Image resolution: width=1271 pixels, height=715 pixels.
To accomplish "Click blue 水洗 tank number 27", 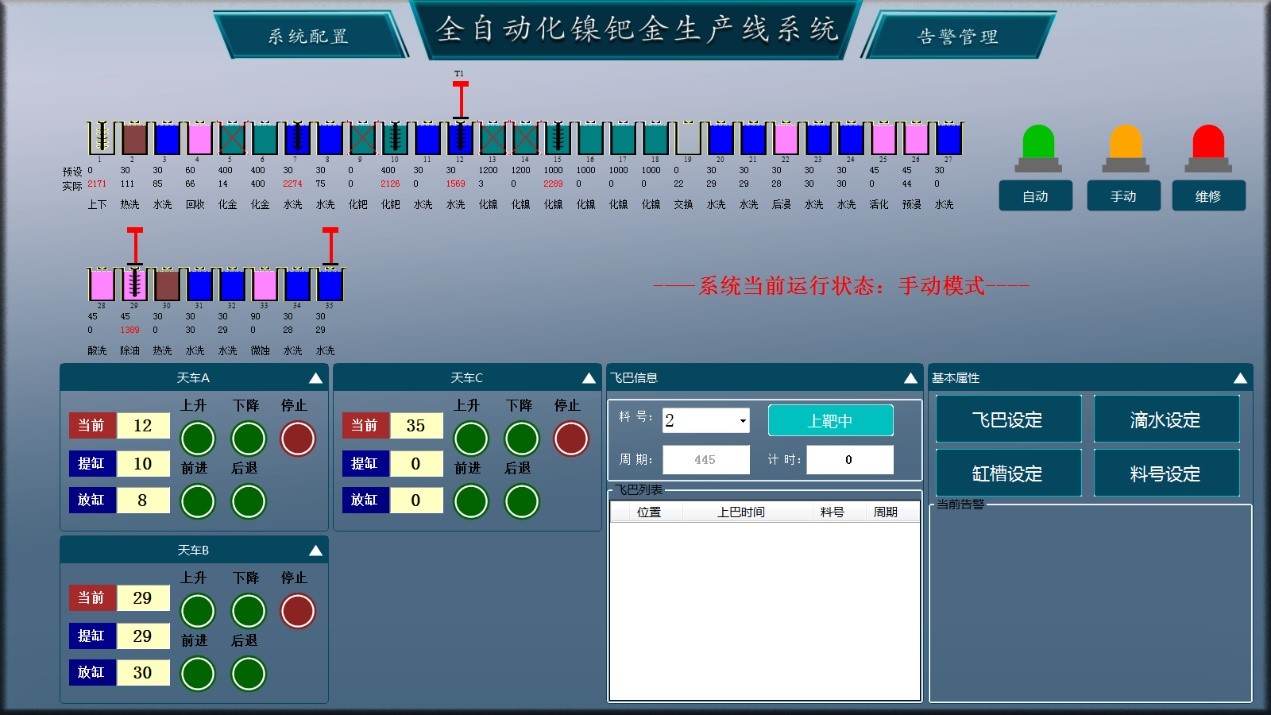I will 948,139.
